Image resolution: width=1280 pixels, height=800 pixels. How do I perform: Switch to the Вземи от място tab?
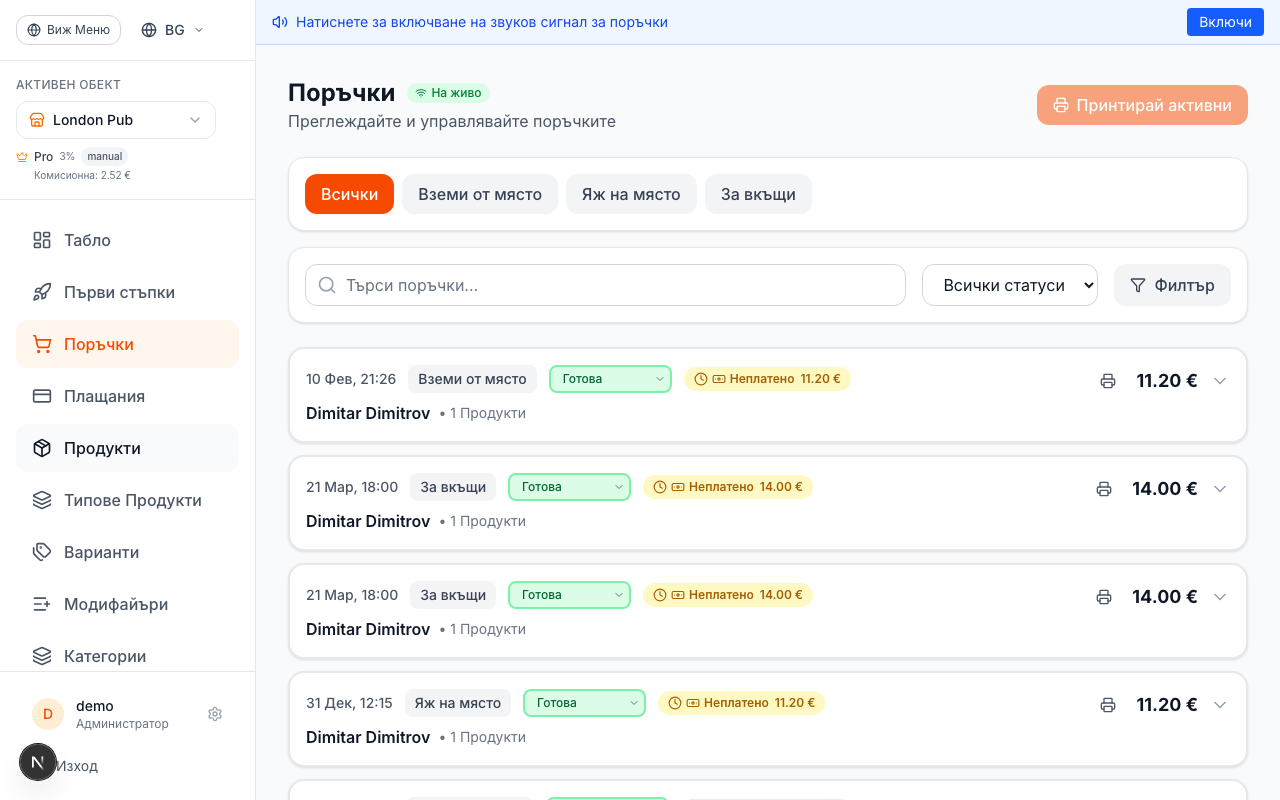point(480,194)
